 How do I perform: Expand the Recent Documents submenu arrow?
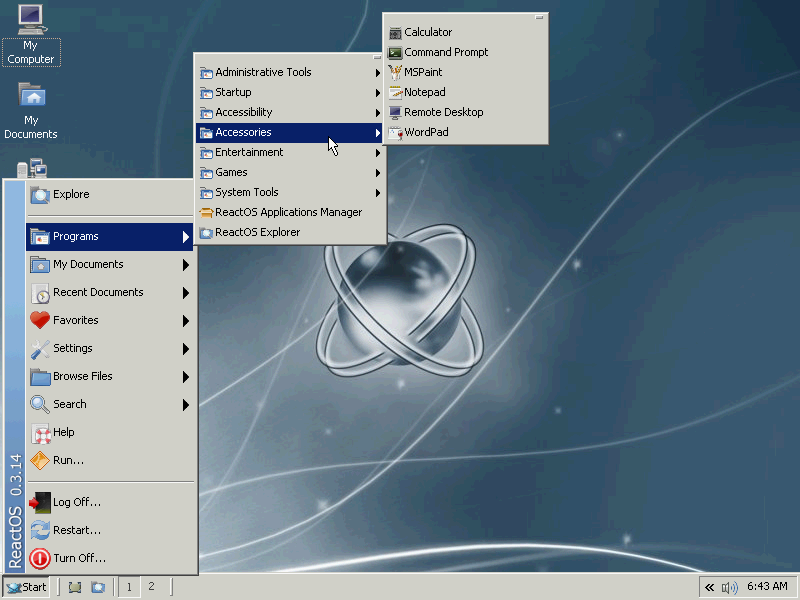186,293
